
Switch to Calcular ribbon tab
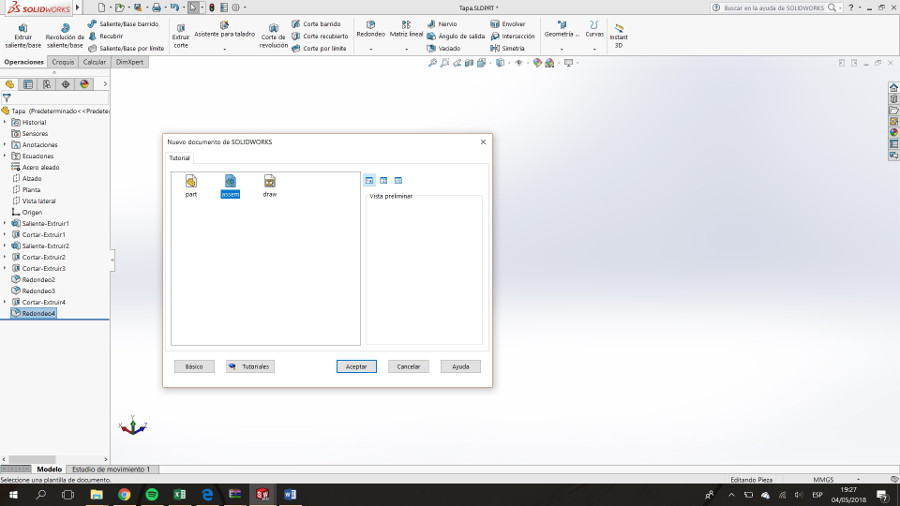[94, 62]
